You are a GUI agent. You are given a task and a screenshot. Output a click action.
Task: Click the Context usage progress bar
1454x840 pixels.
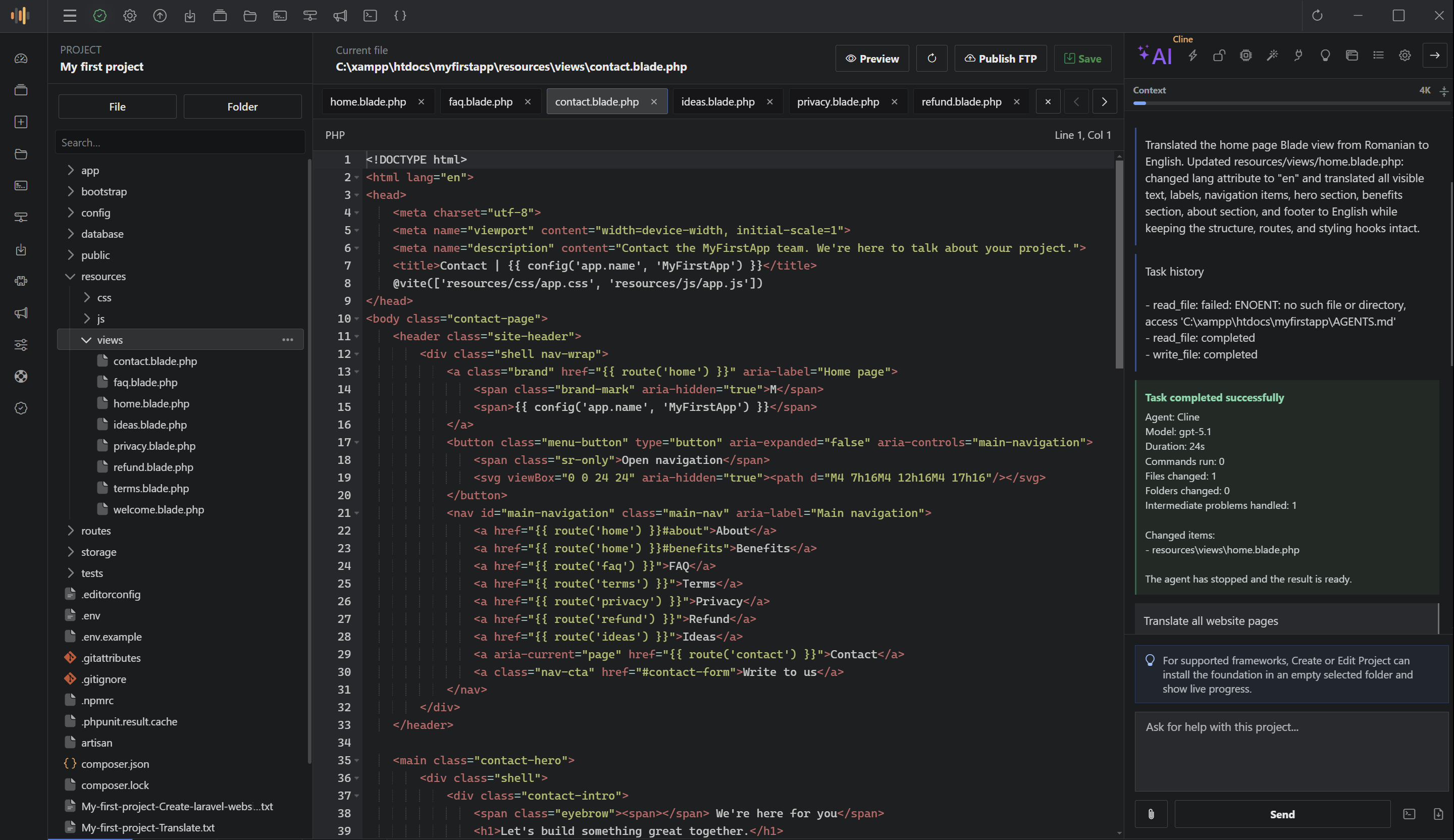click(1291, 102)
